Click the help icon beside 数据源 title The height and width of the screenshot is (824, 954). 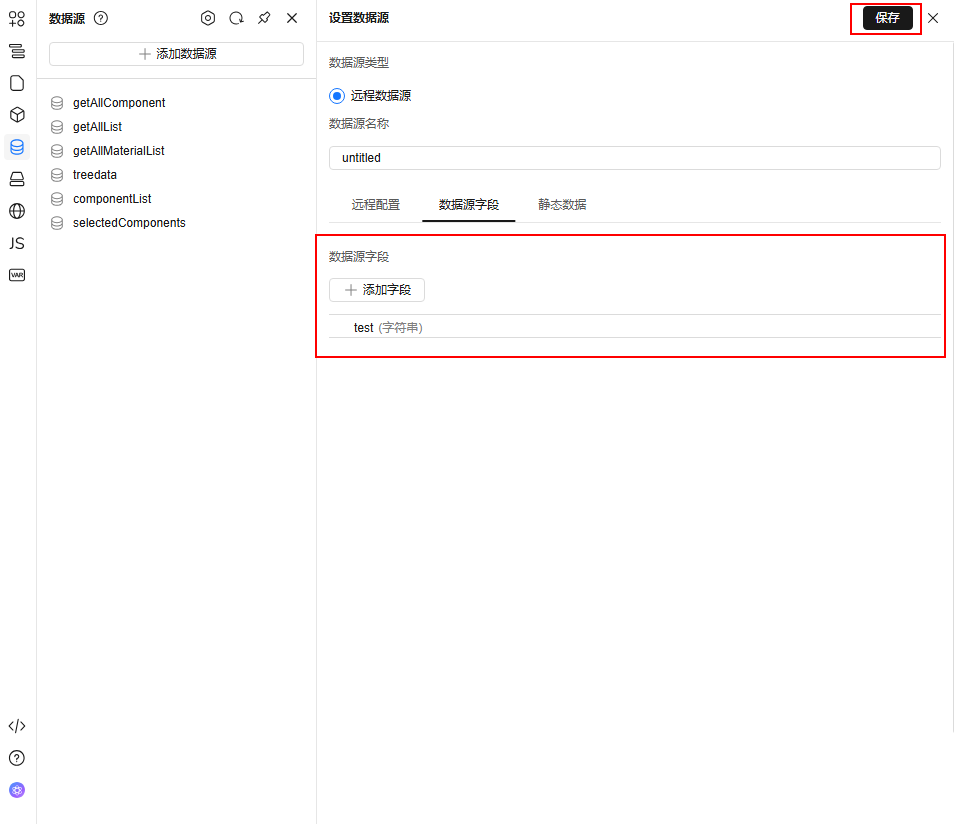[101, 18]
